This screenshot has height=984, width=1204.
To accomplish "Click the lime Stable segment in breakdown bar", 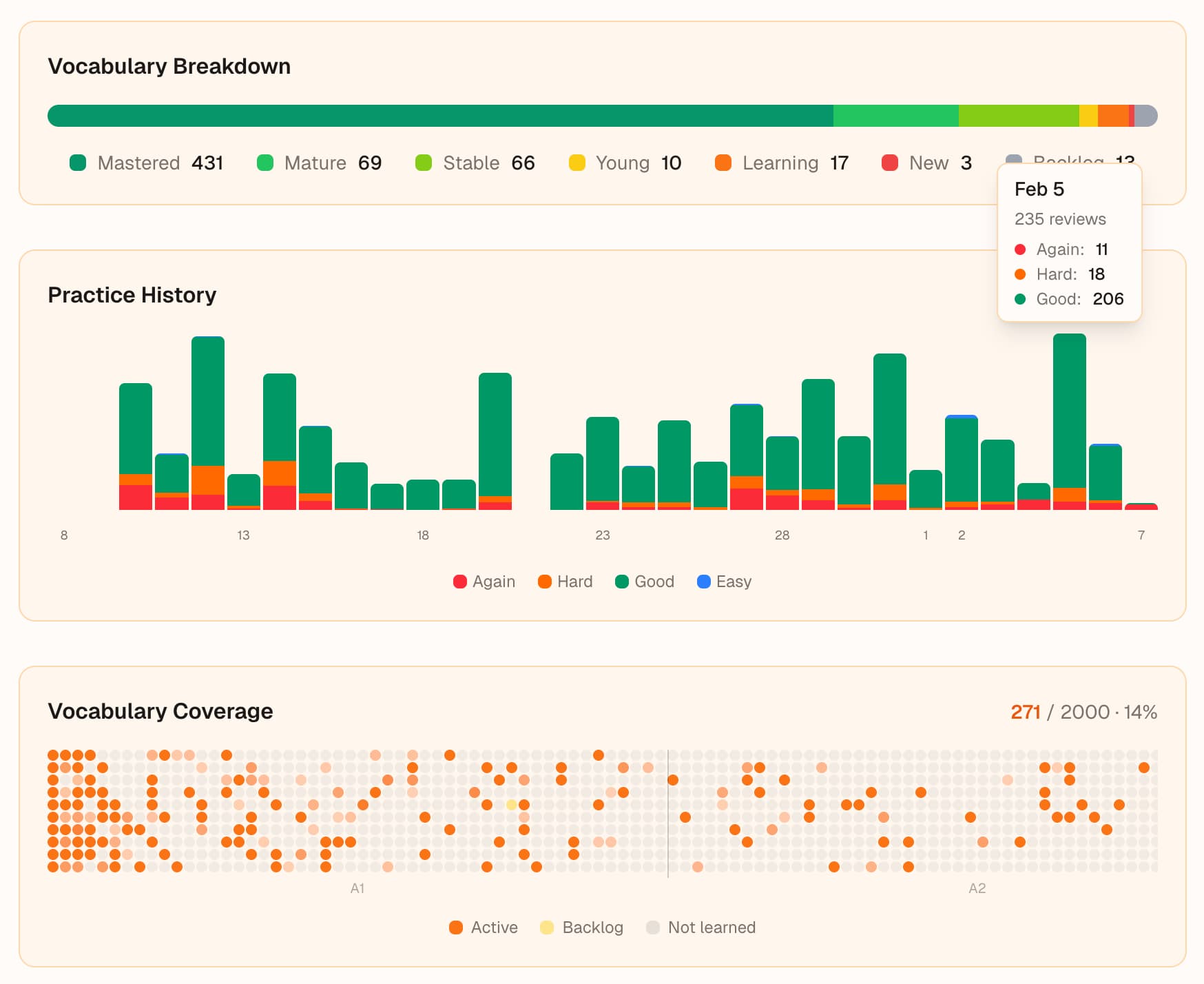I will click(1018, 116).
